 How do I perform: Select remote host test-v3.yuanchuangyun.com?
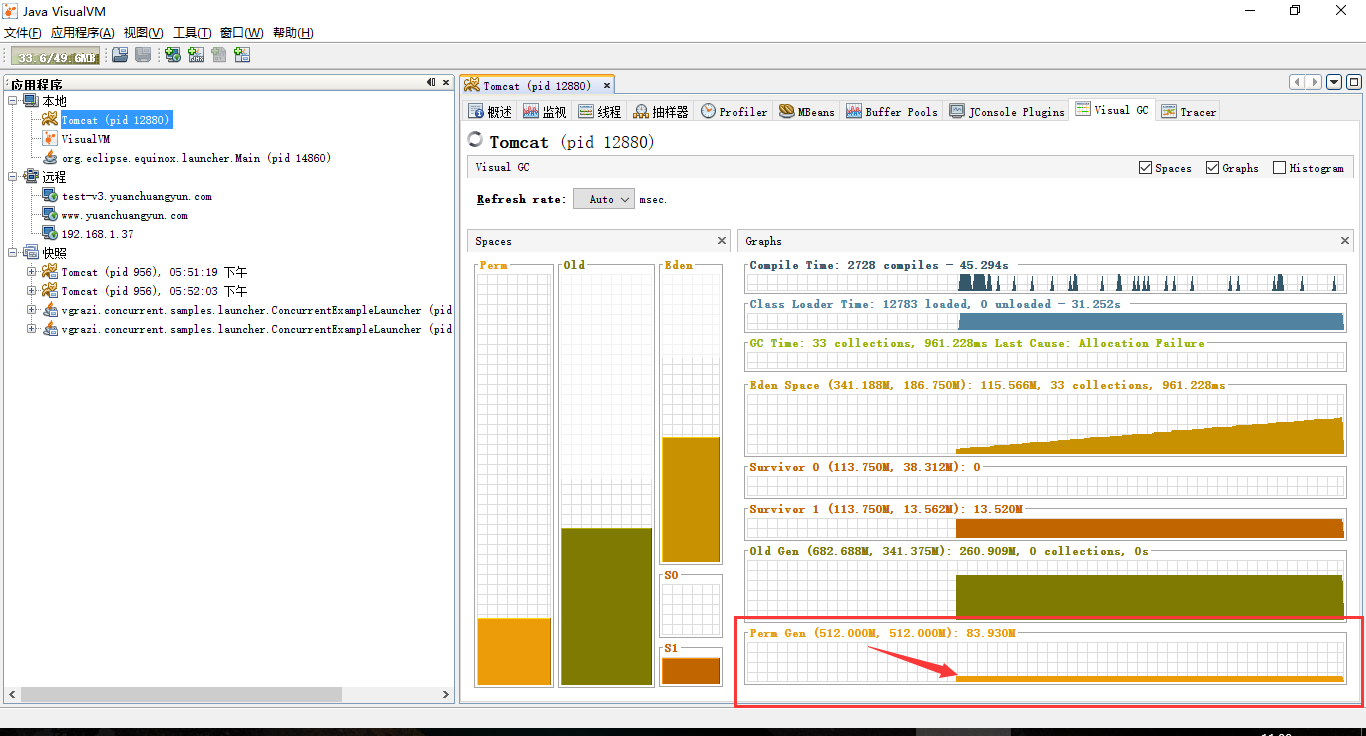click(136, 196)
